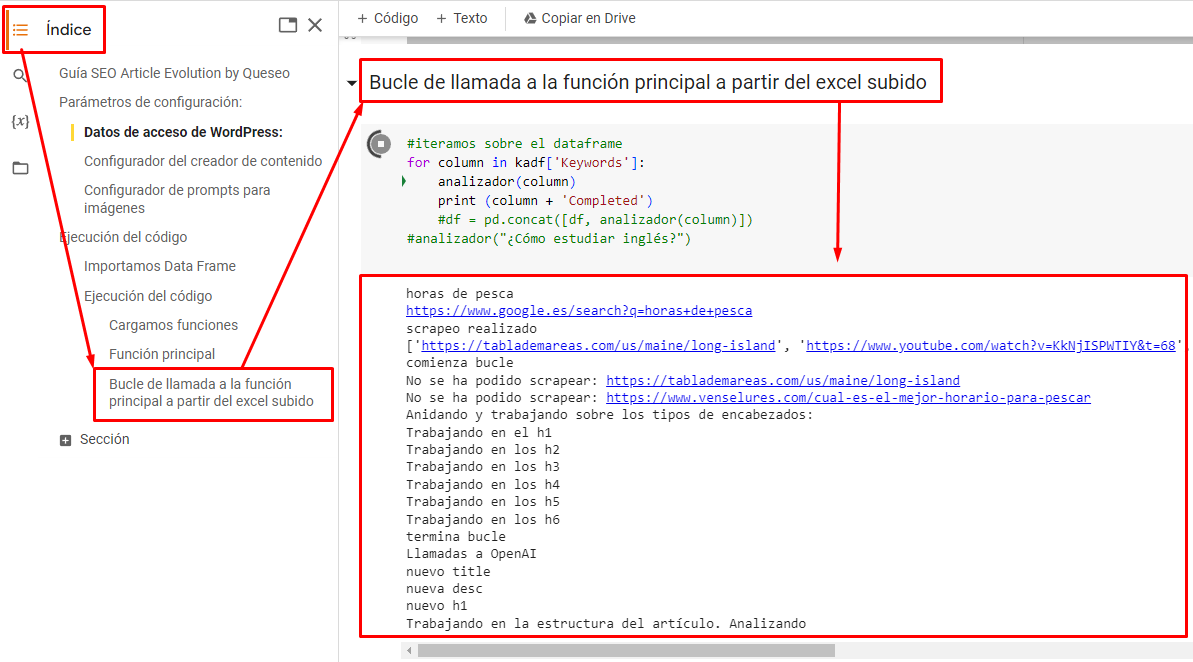Click the Sección label in index

[104, 439]
